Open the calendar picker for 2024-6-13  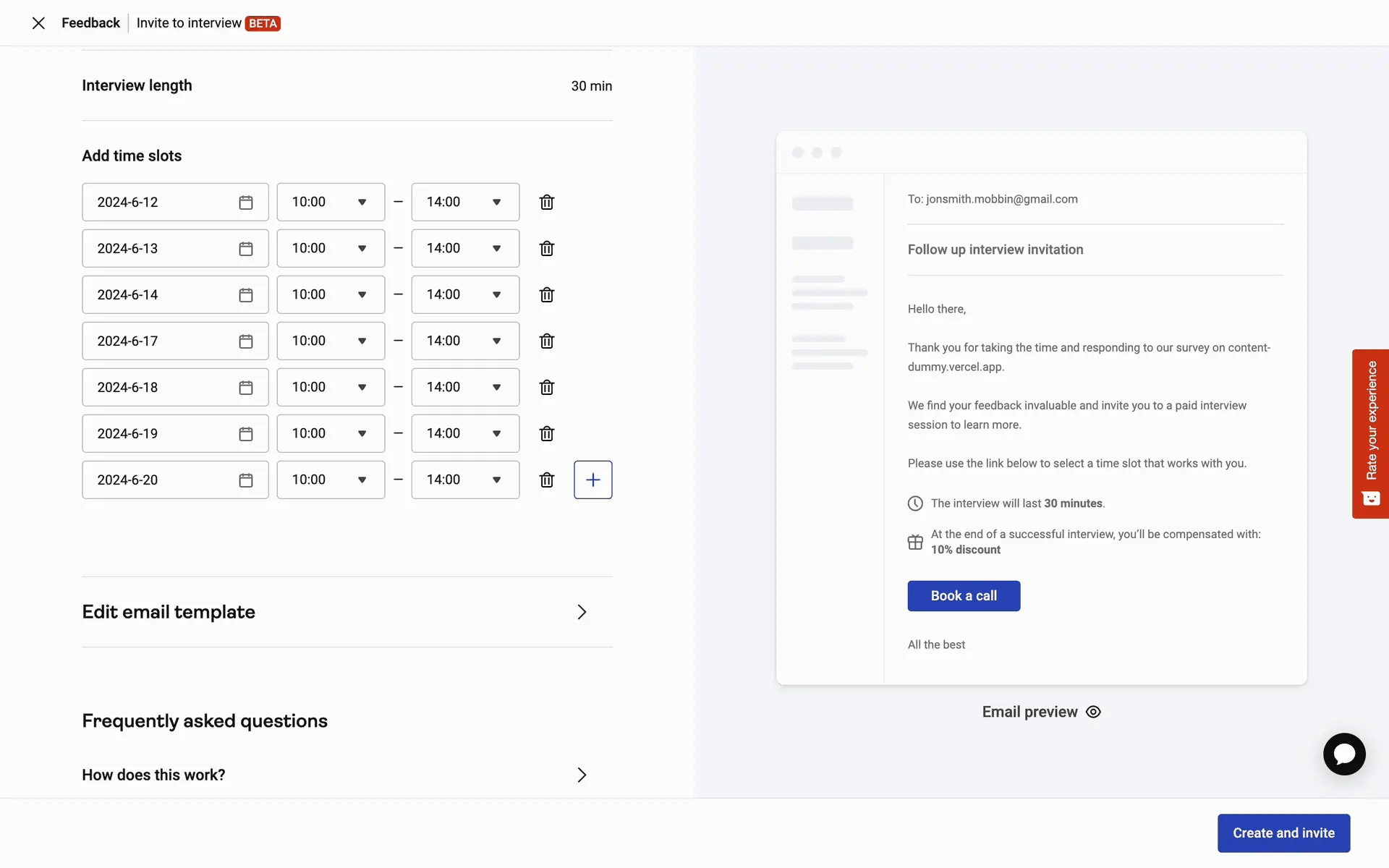246,249
